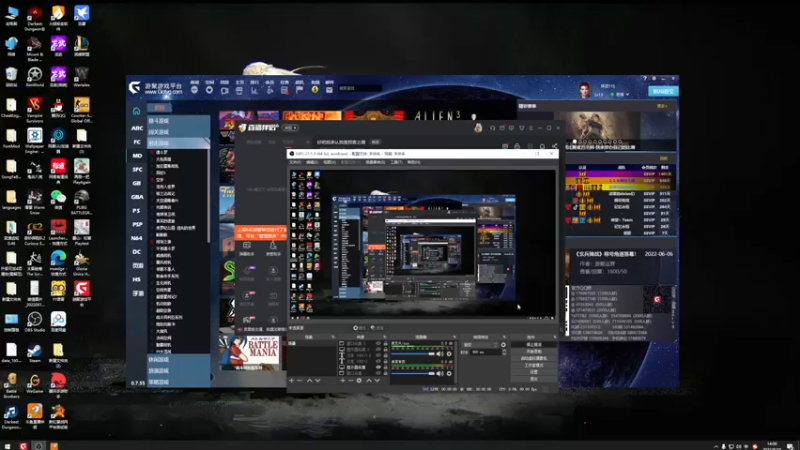Open the 空间 space icon in Gotvg toolbar
The width and height of the screenshot is (800, 450).
(209, 90)
